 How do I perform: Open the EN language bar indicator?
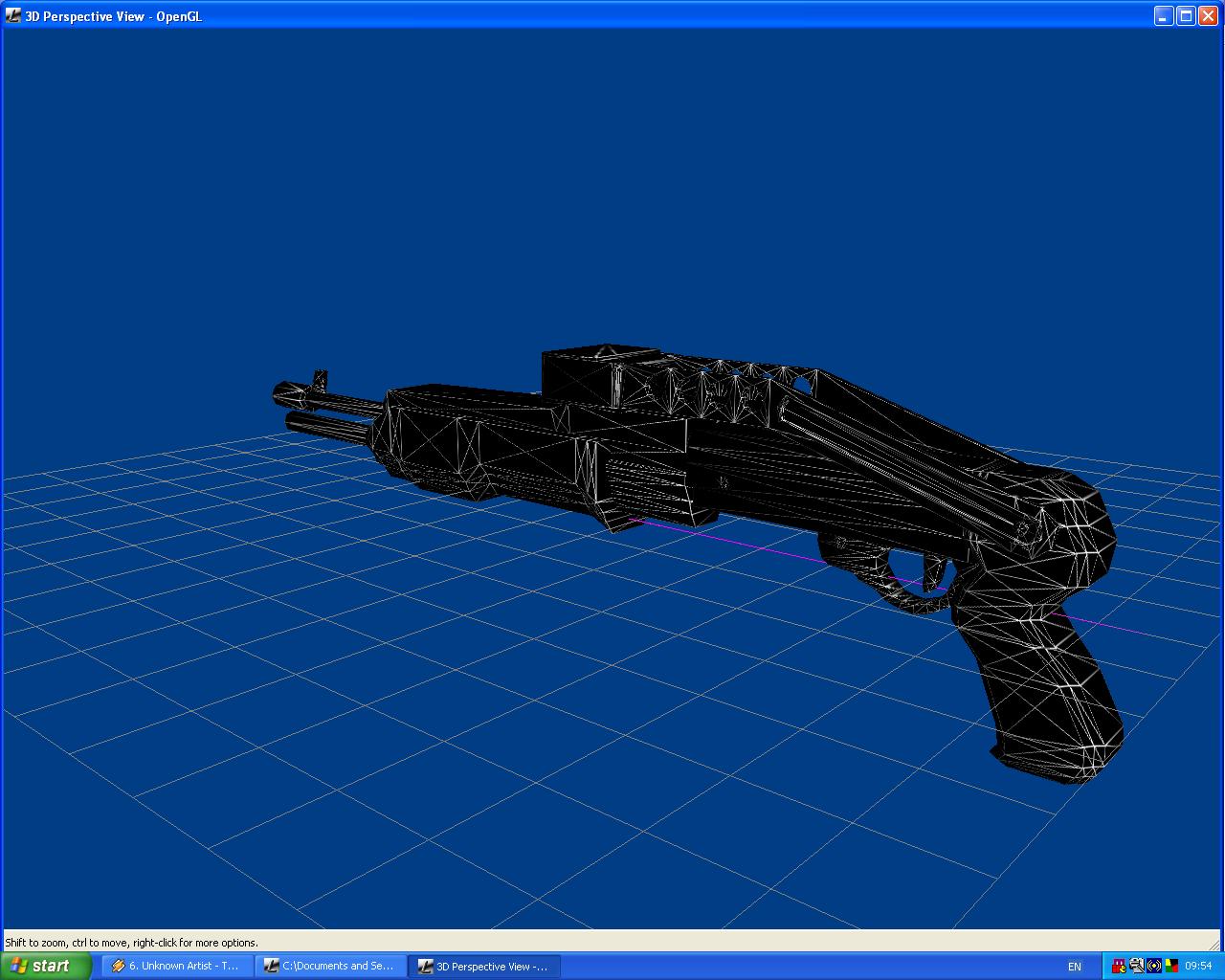(x=1075, y=967)
